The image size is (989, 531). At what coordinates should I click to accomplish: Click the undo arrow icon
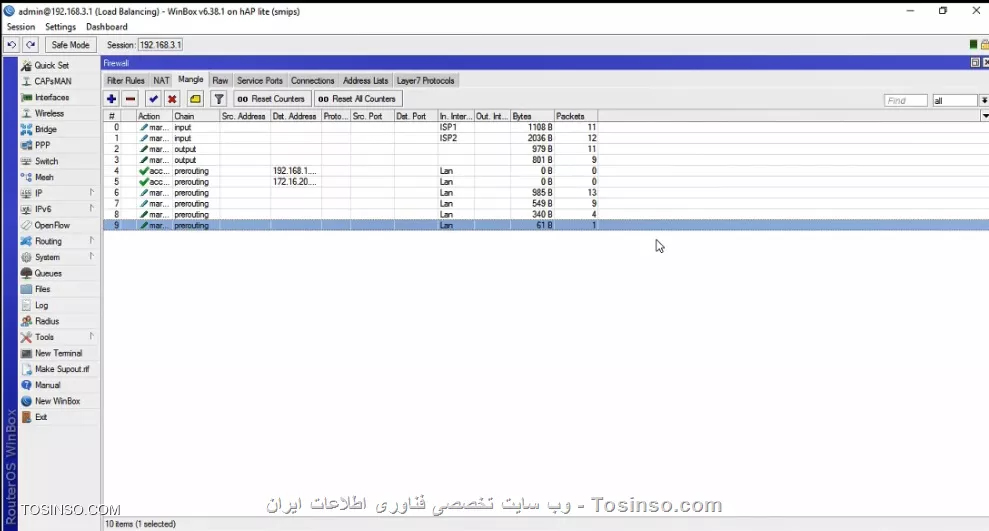11,45
